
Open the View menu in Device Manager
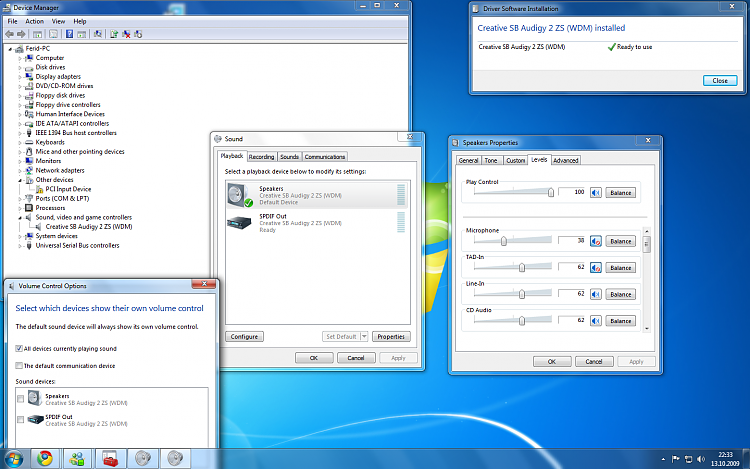pyautogui.click(x=58, y=22)
